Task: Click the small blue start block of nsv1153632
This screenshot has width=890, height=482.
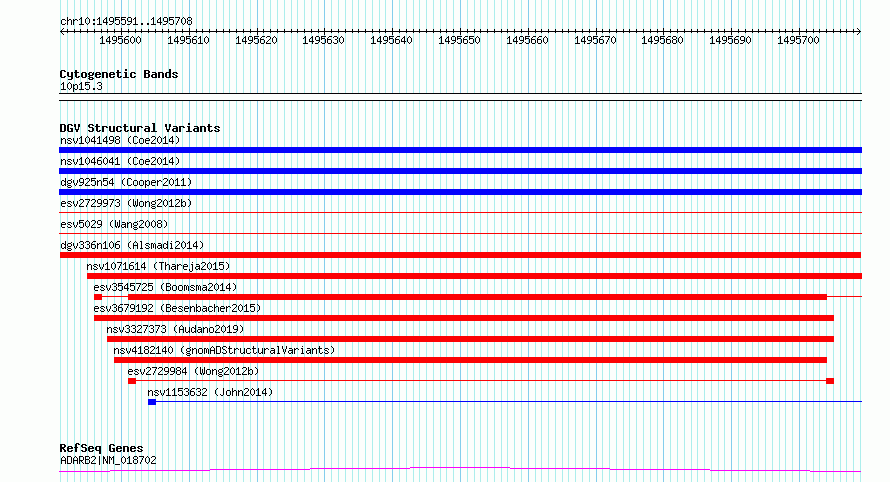Action: click(x=152, y=402)
